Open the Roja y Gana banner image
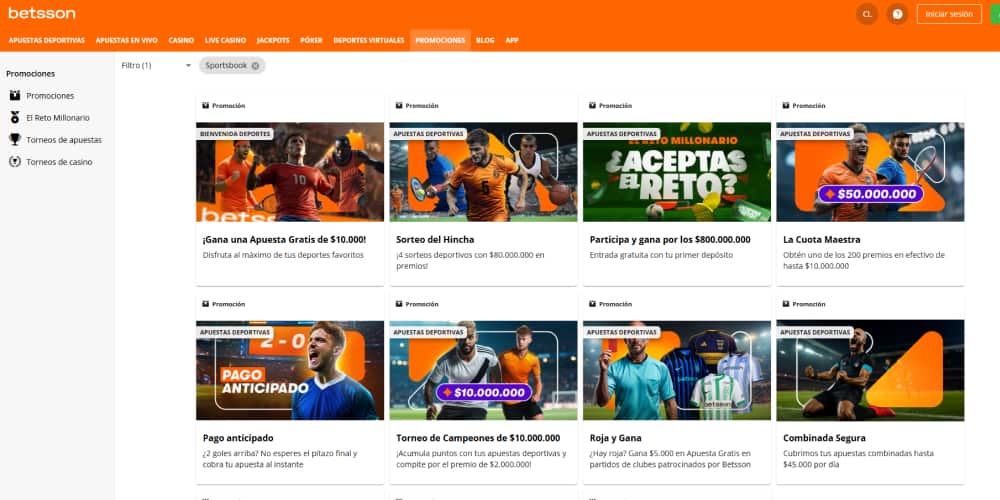The width and height of the screenshot is (1000, 500). pos(677,370)
